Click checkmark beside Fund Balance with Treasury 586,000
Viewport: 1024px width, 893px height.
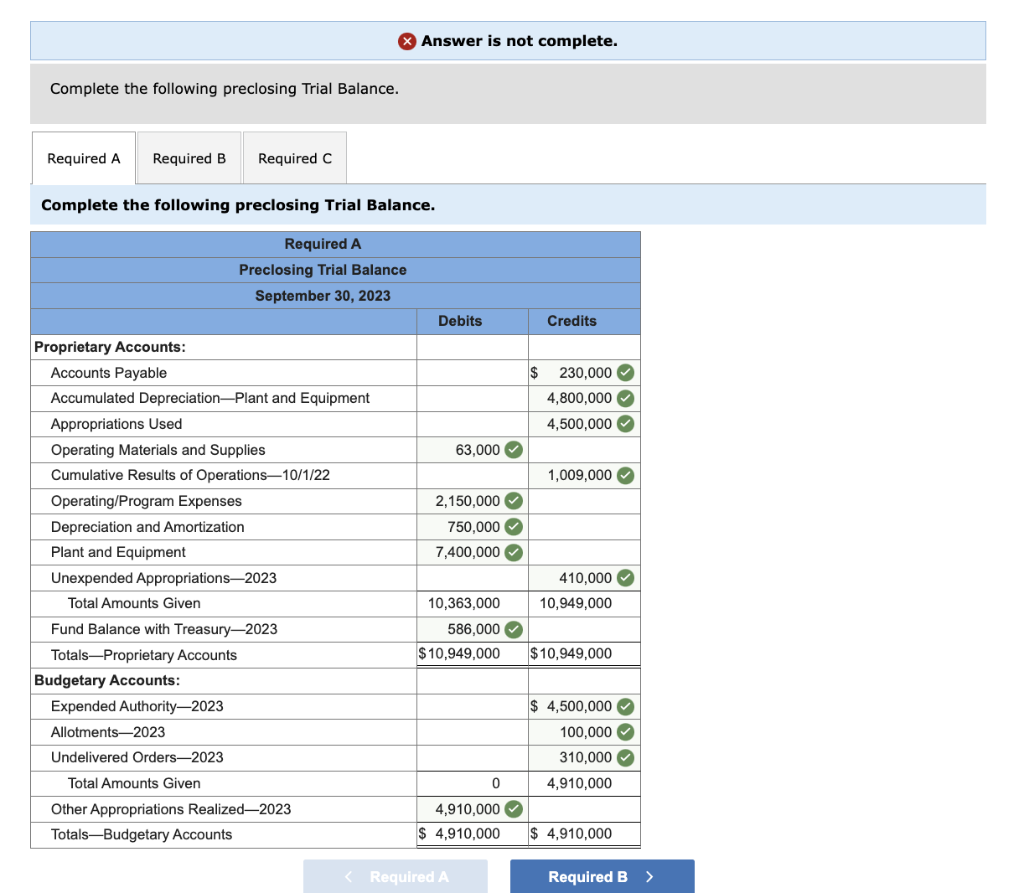pos(514,629)
